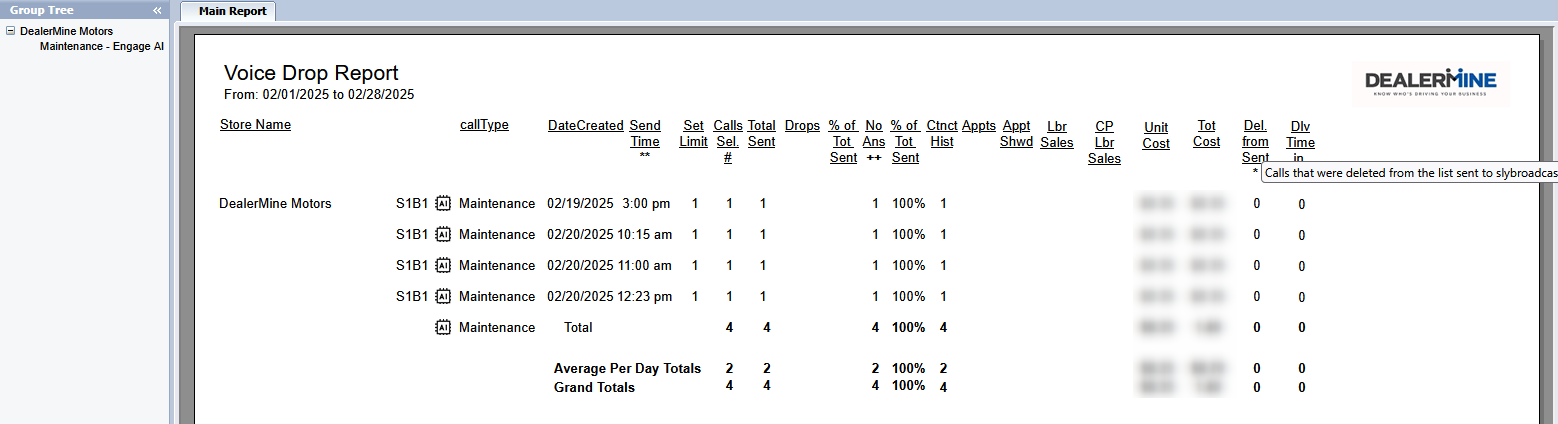Viewport: 1558px width, 424px height.
Task: Select Maintenance - Engage AI tree item
Action: [102, 46]
